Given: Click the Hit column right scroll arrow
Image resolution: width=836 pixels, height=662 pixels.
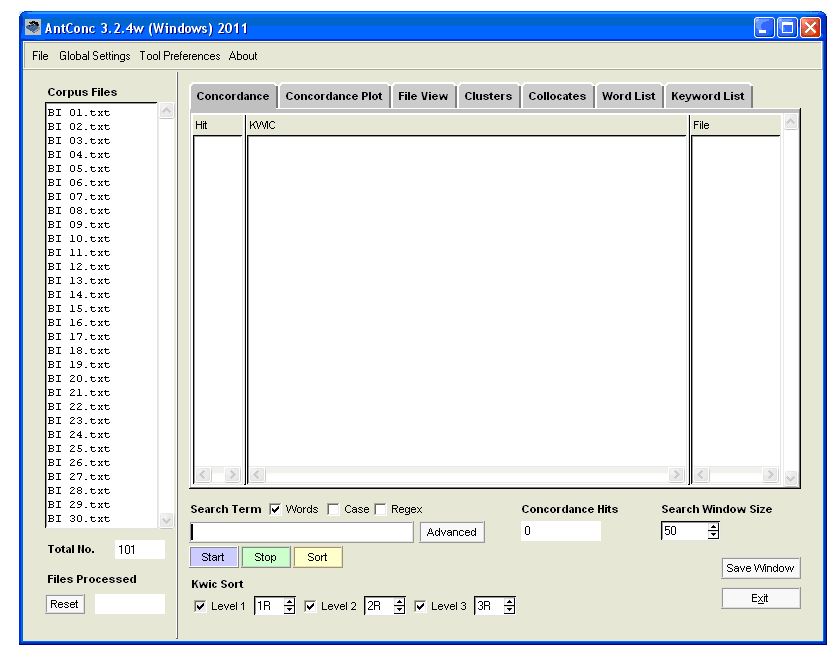Looking at the screenshot, I should tap(232, 474).
